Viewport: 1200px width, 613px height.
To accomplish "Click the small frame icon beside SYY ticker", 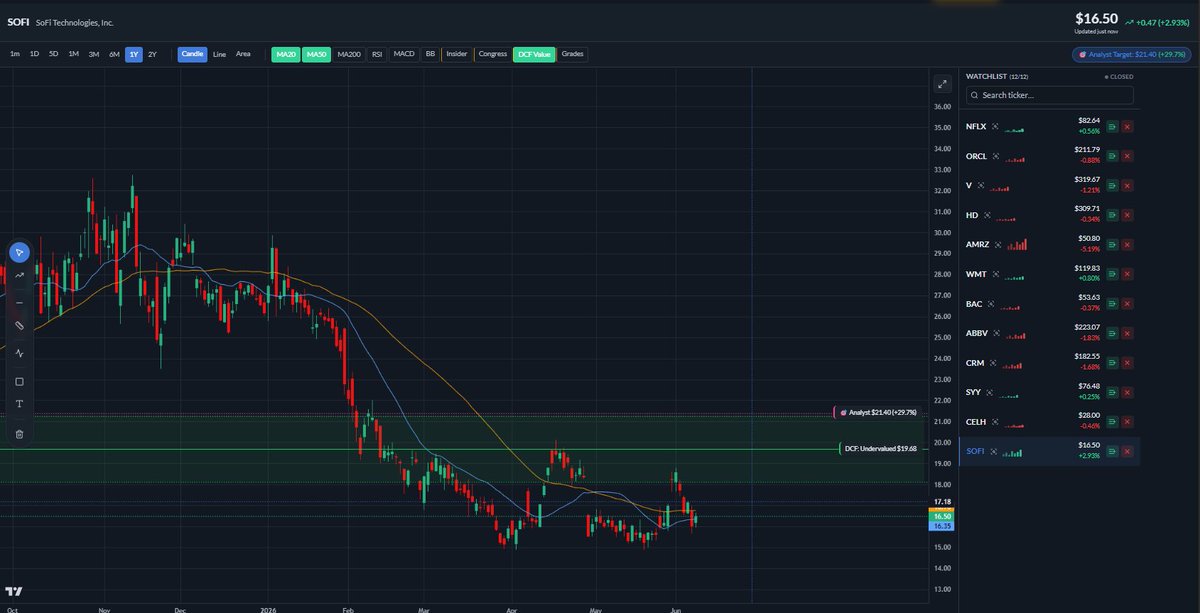I will click(x=992, y=393).
